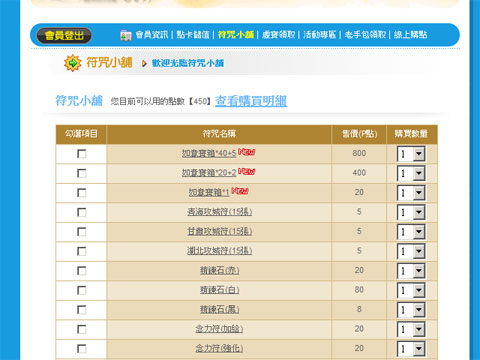
Task: Tick the checkbox for 如意寶箱*20+2
Action: coord(81,173)
